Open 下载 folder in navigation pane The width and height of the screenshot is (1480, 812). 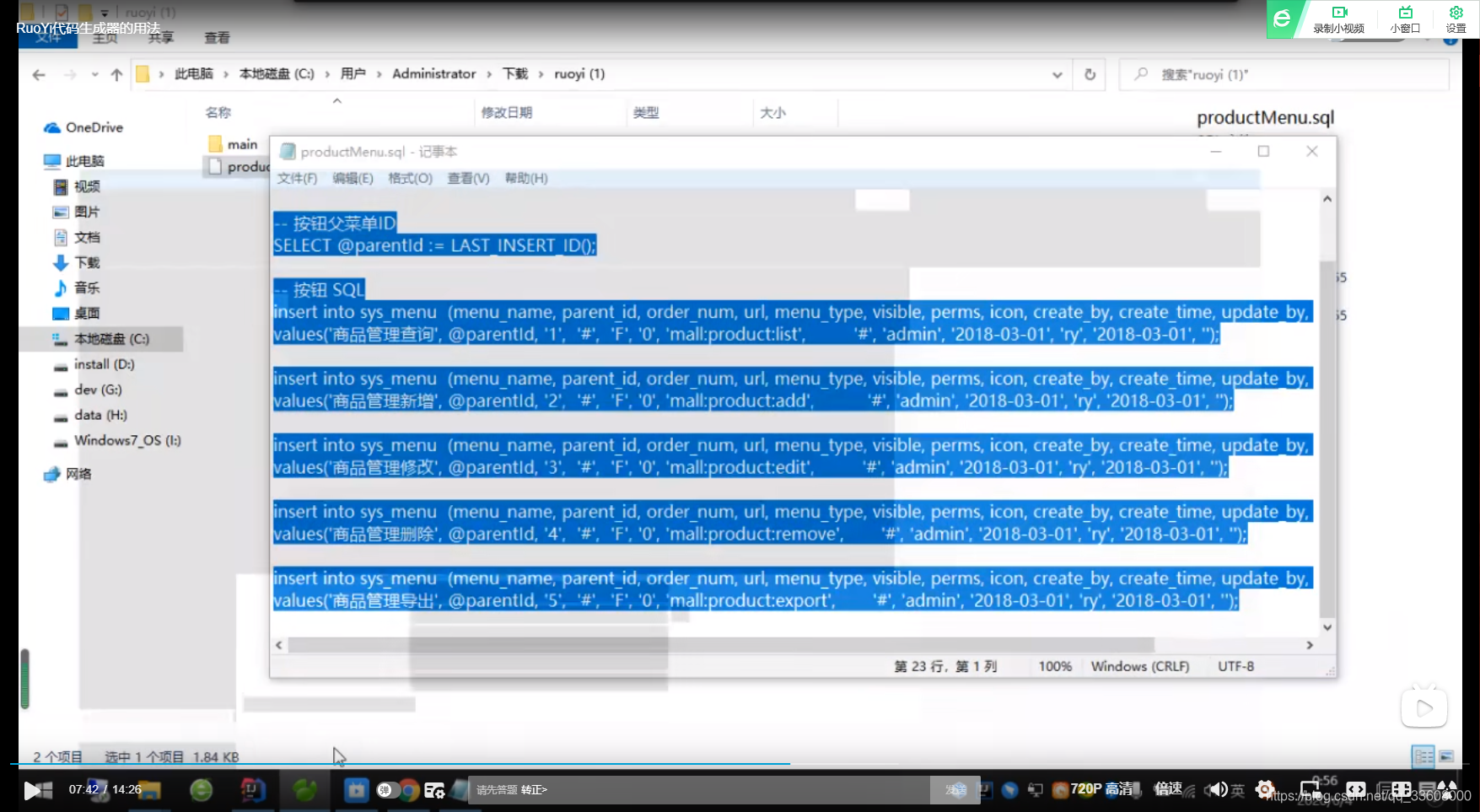[78, 262]
